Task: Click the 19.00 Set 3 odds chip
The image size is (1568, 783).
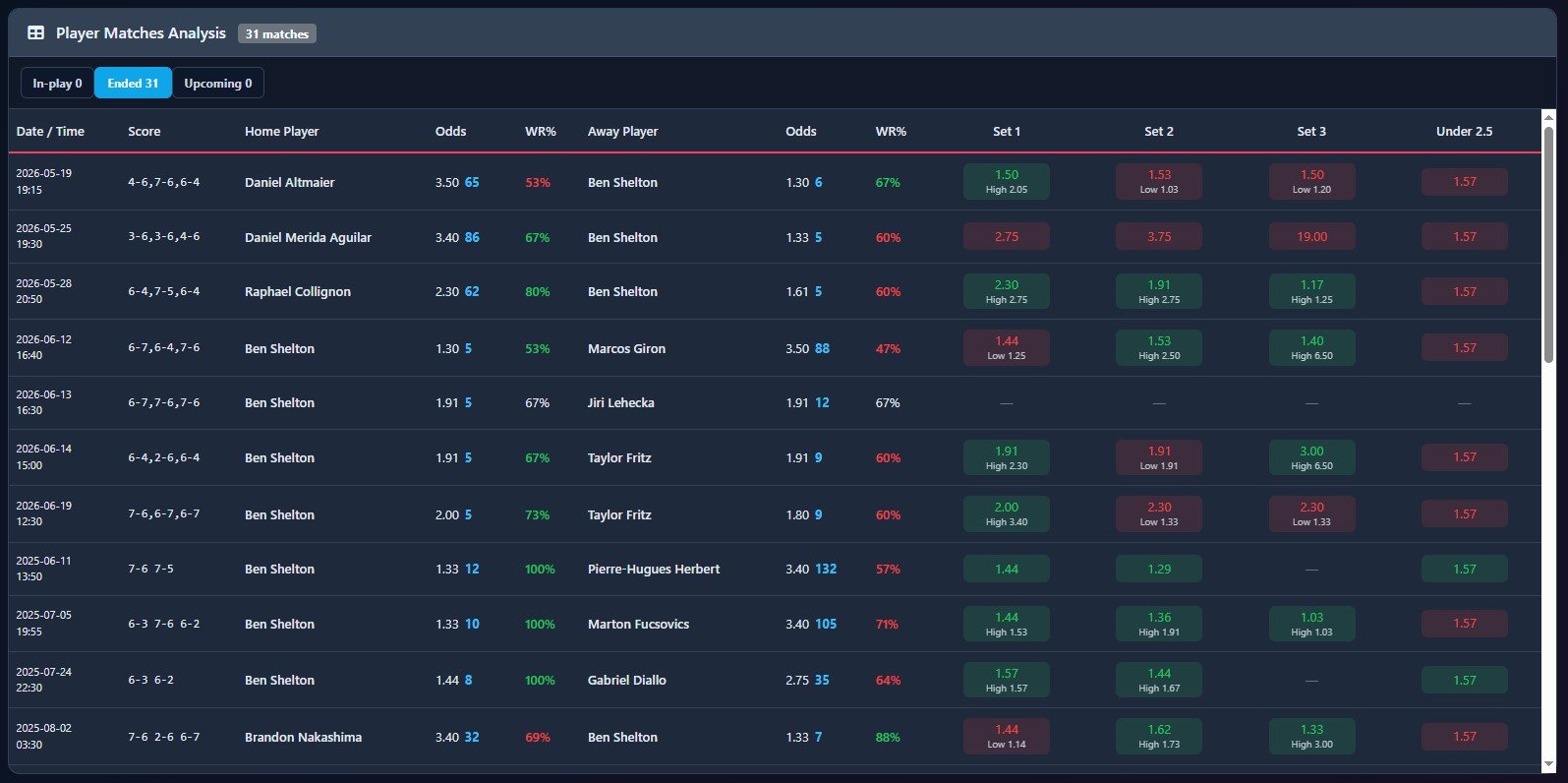Action: pos(1311,237)
